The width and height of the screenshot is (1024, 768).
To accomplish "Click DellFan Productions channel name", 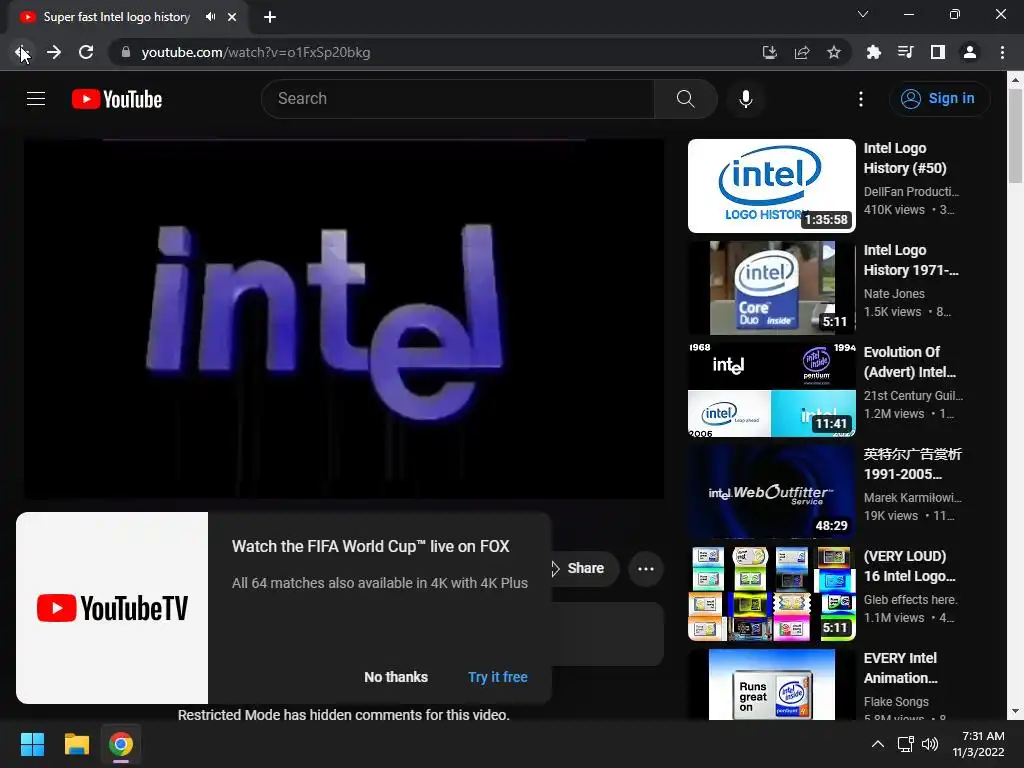I will point(911,192).
